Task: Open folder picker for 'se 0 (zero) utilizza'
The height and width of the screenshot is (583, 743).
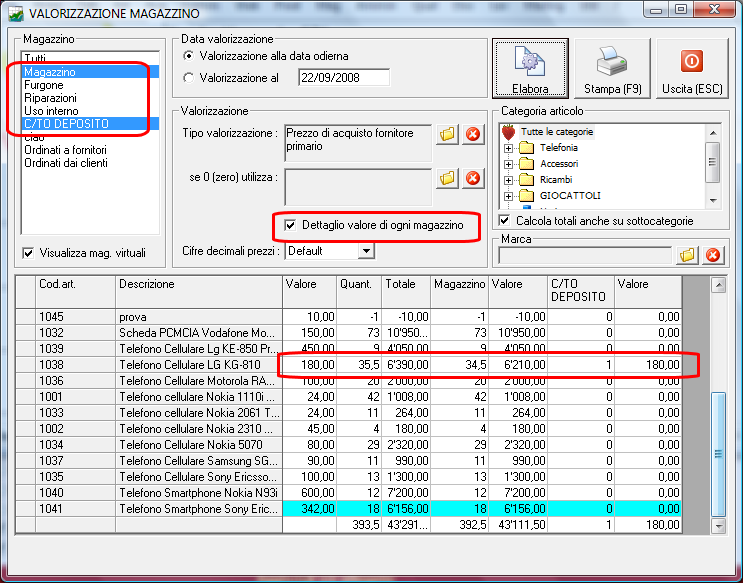Action: click(447, 178)
